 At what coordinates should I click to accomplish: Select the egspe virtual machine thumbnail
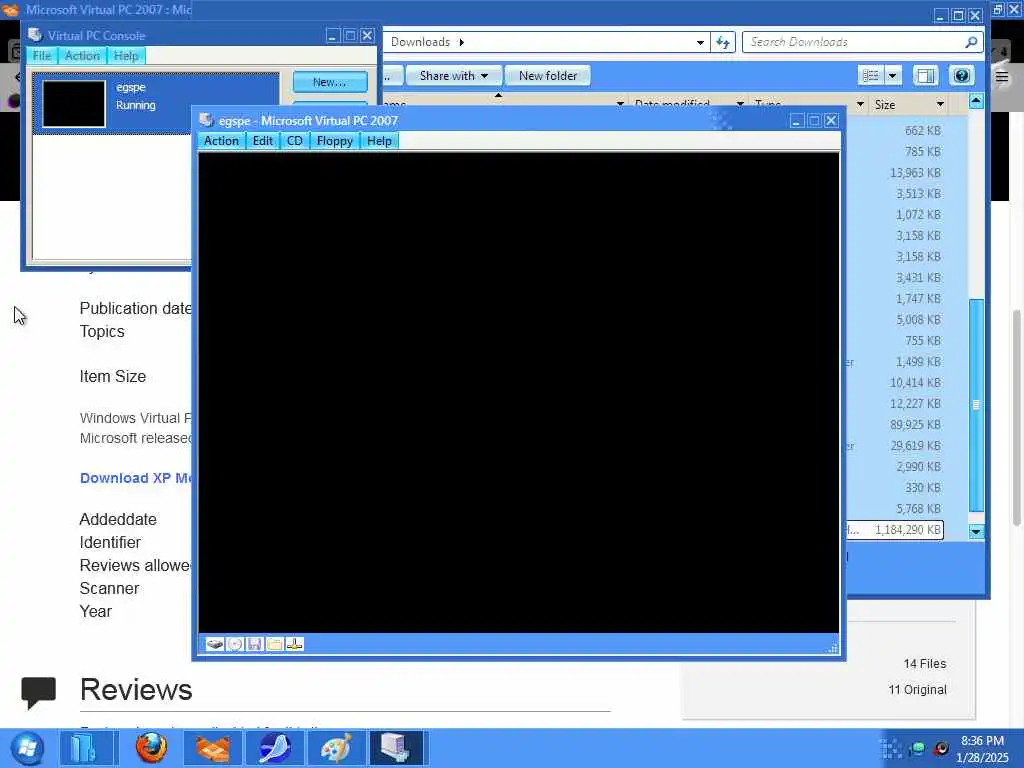click(74, 104)
